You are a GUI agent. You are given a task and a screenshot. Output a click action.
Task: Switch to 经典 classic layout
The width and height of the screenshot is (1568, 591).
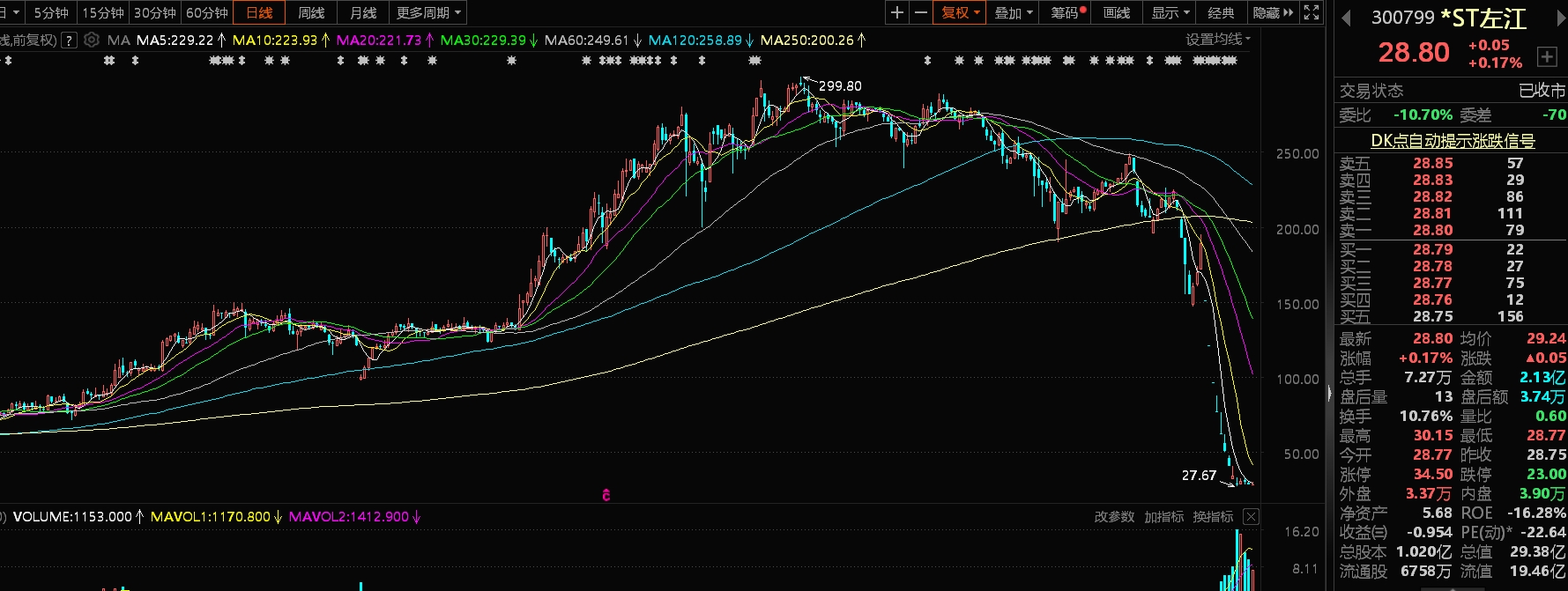click(1221, 12)
